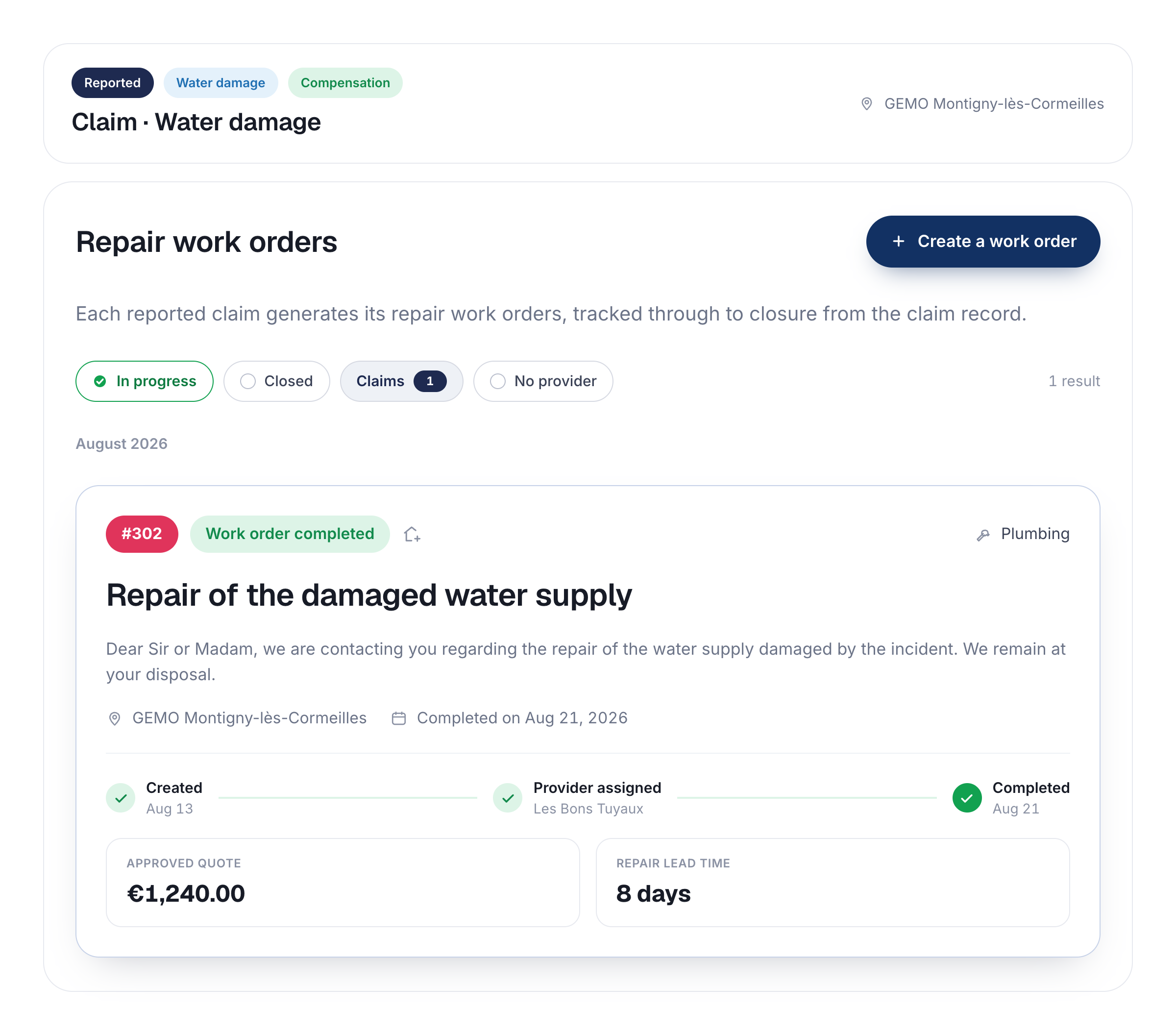Enable the Closed filter
The width and height of the screenshot is (1176, 1035).
click(277, 381)
